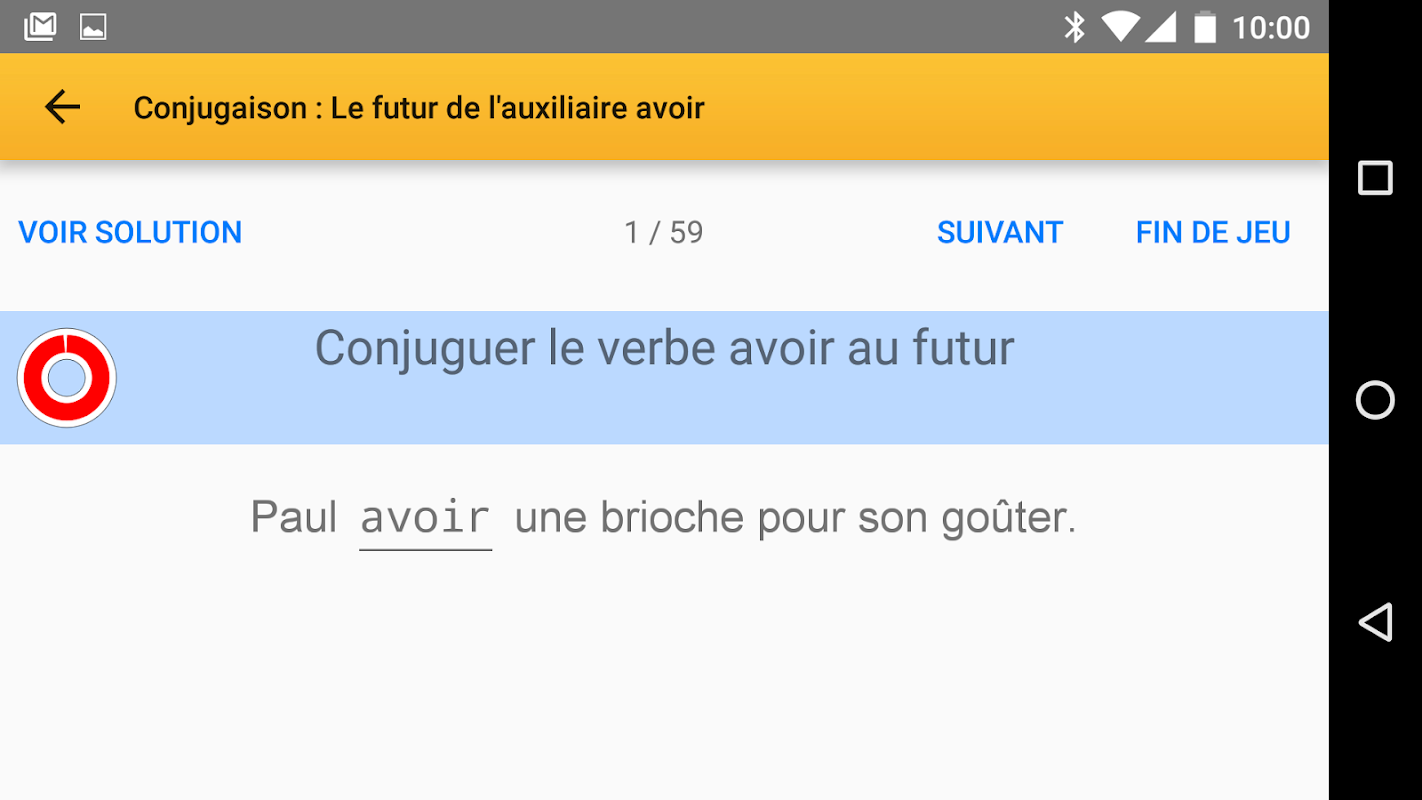This screenshot has height=800, width=1422.
Task: Tap the battery status icon
Action: coord(1205,27)
